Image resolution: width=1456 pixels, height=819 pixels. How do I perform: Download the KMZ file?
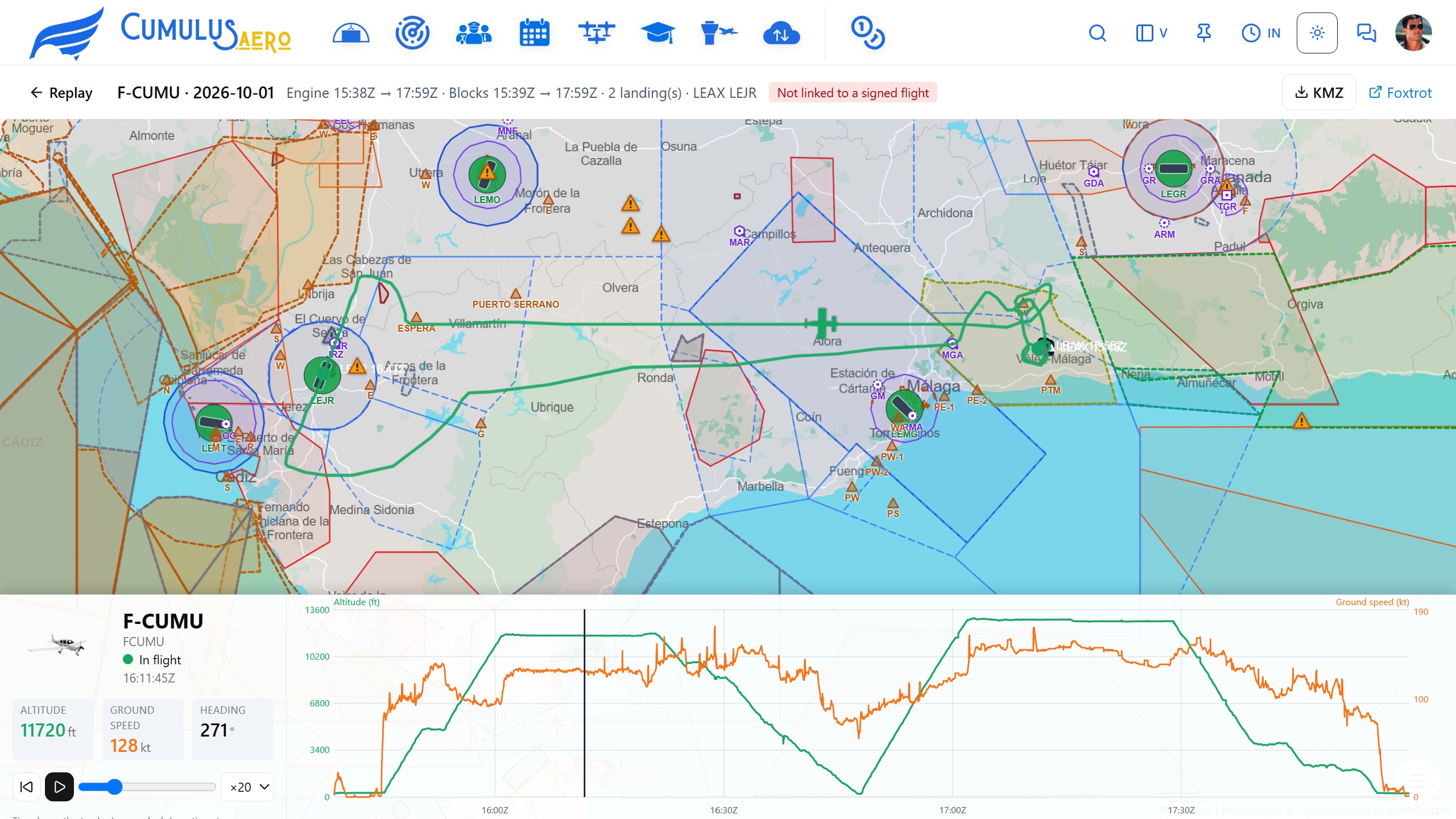[x=1319, y=93]
